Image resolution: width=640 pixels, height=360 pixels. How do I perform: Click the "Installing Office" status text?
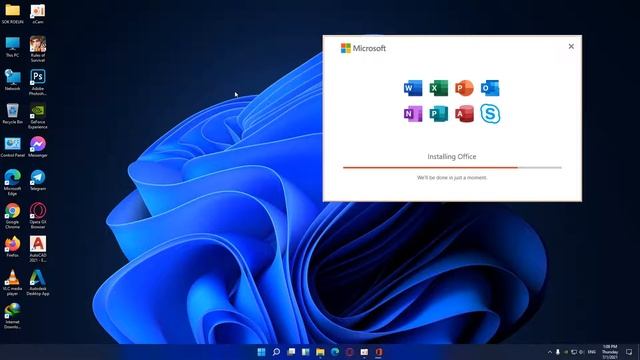click(x=452, y=156)
